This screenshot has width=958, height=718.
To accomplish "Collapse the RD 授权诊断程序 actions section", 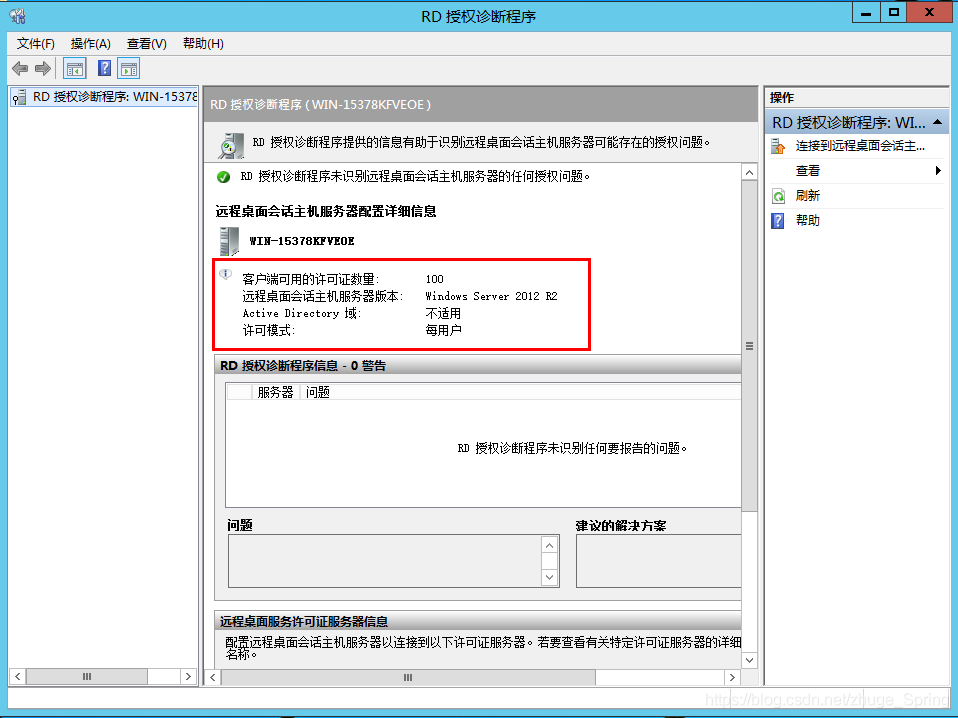I will pos(938,123).
